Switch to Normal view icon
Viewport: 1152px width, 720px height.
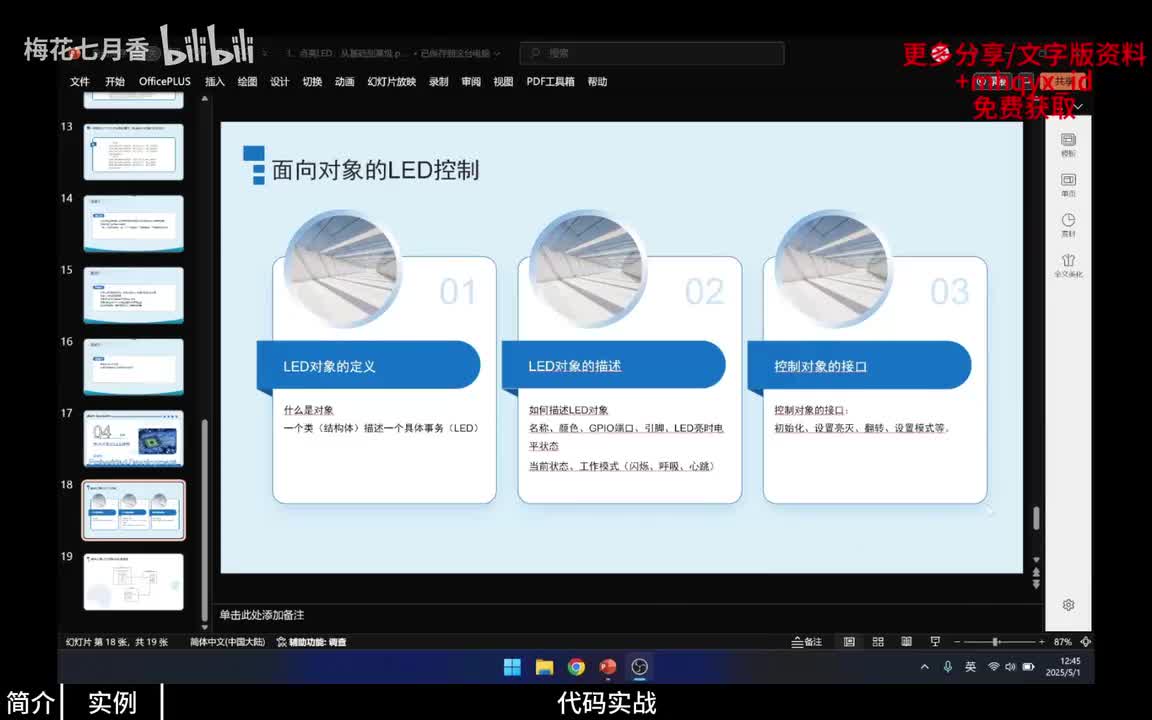coord(849,641)
